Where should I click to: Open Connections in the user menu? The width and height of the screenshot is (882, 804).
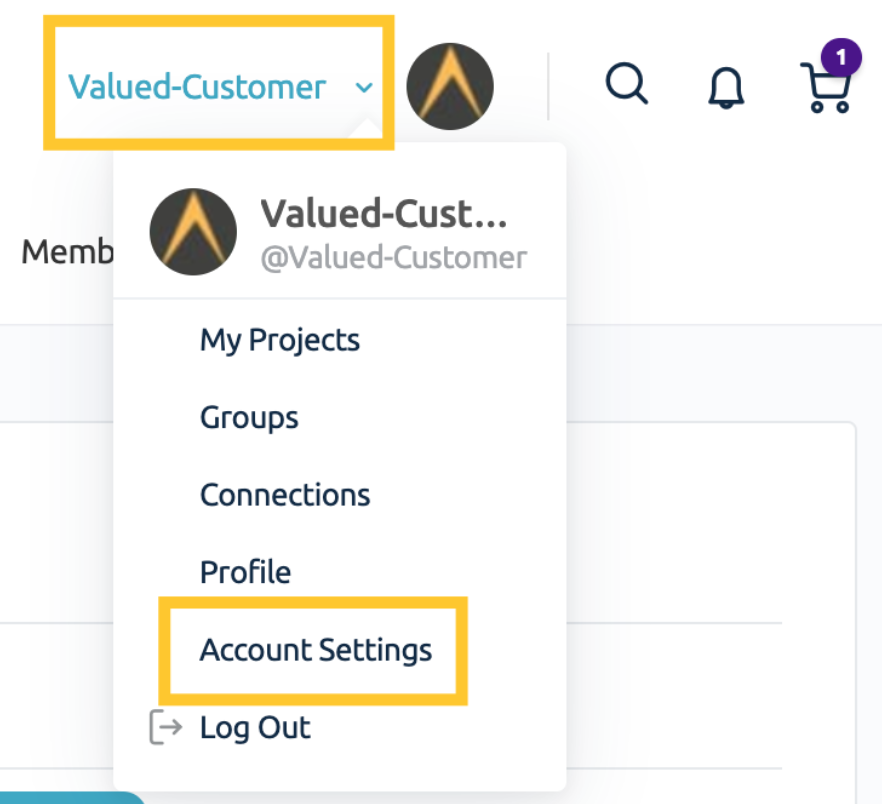coord(285,495)
